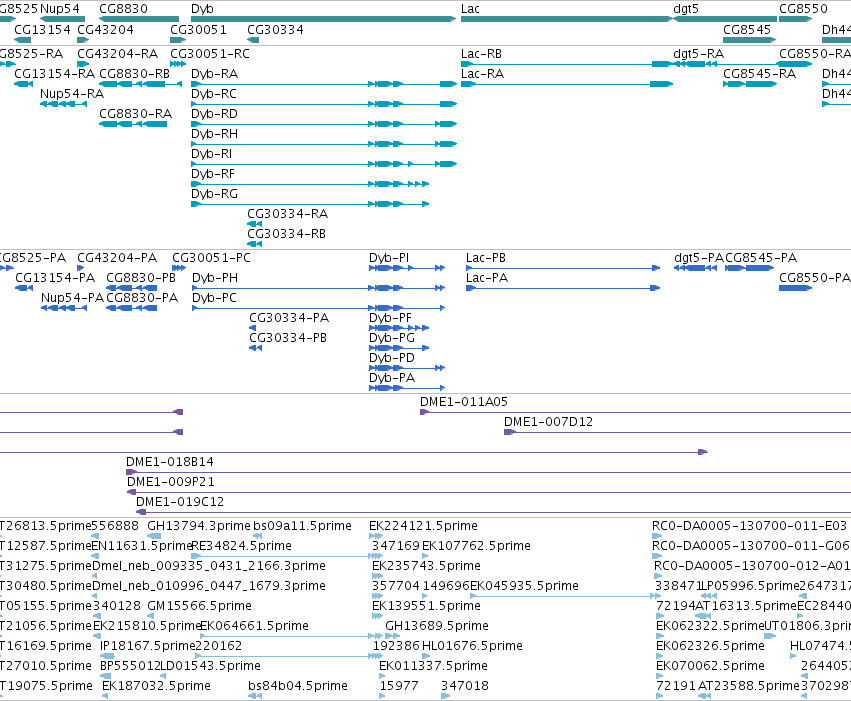Open protein CG8830-PB
This screenshot has height=701, width=851.
coord(141,278)
